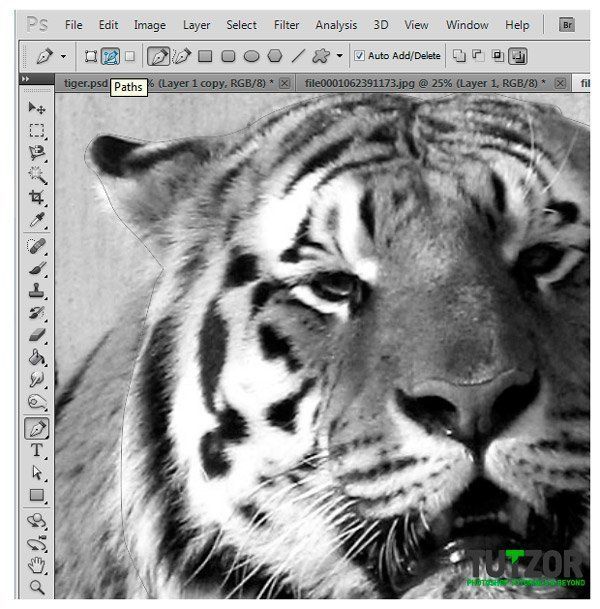Click Add to path area button
Image resolution: width=600 pixels, height=609 pixels.
click(x=459, y=56)
